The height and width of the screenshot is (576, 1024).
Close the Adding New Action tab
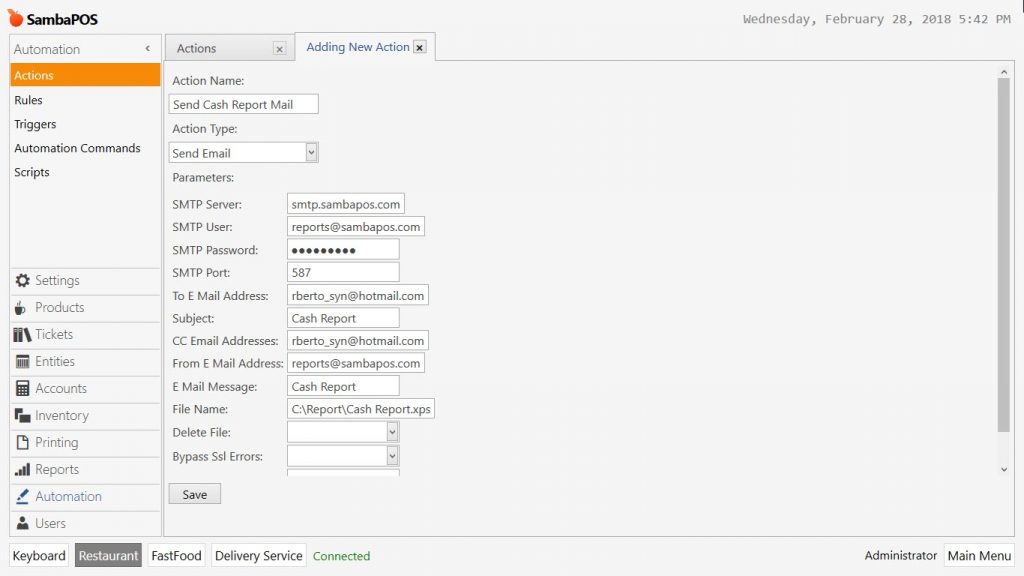point(420,48)
